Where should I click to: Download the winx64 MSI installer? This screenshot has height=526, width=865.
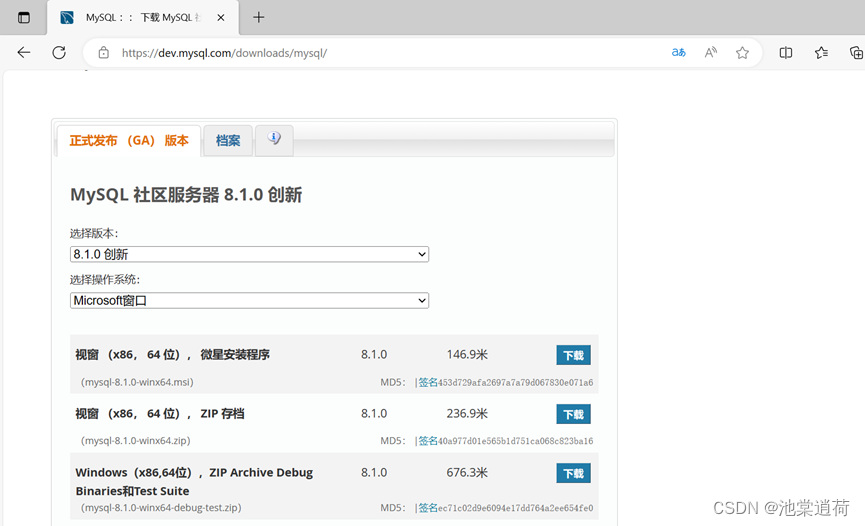pyautogui.click(x=573, y=355)
